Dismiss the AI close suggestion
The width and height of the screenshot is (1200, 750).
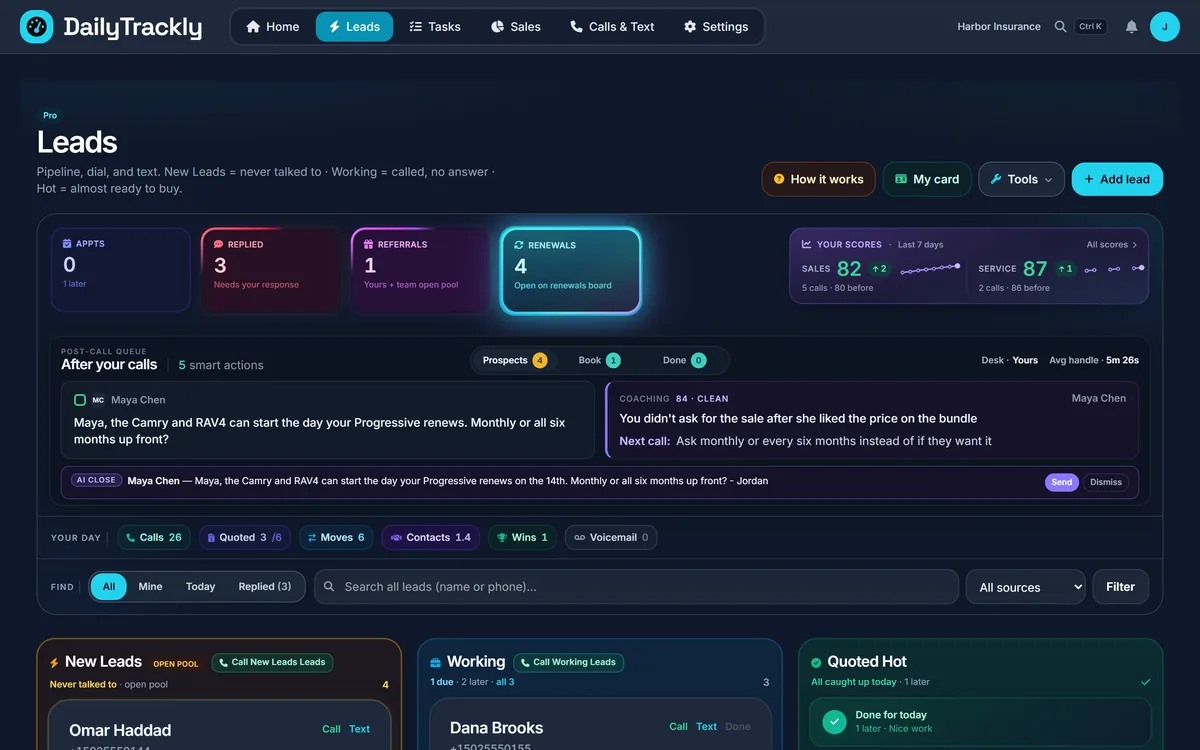pos(1106,482)
